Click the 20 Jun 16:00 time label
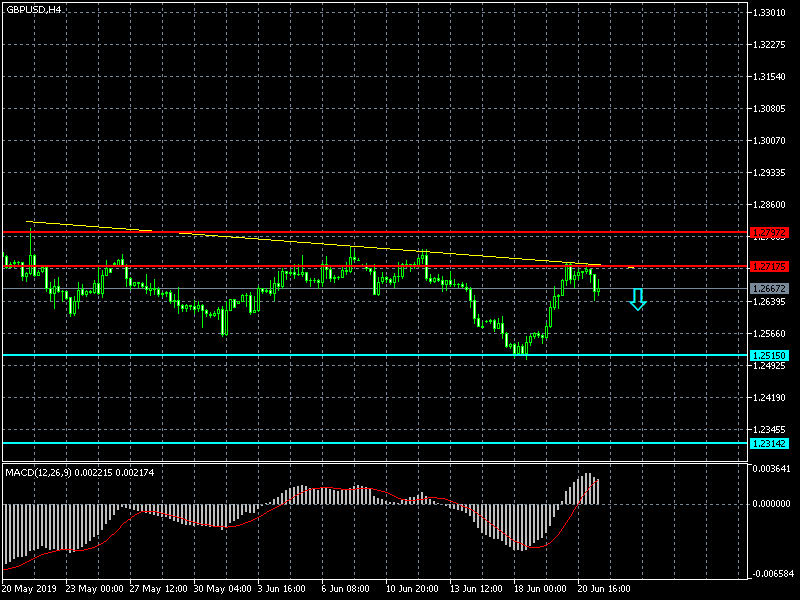Image resolution: width=800 pixels, height=600 pixels. 603,589
